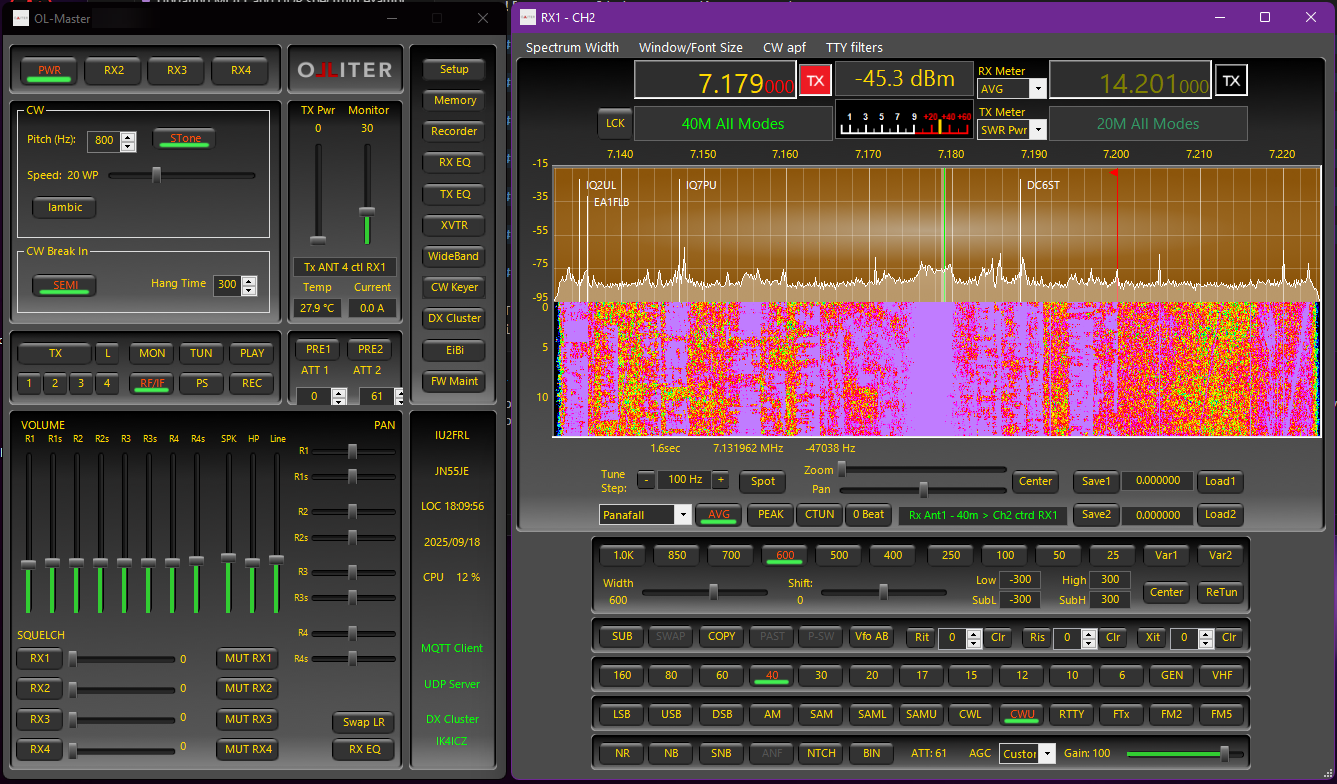Screen dimensions: 1337x784
Task: Open the DX Cluster panel
Action: click(x=453, y=318)
